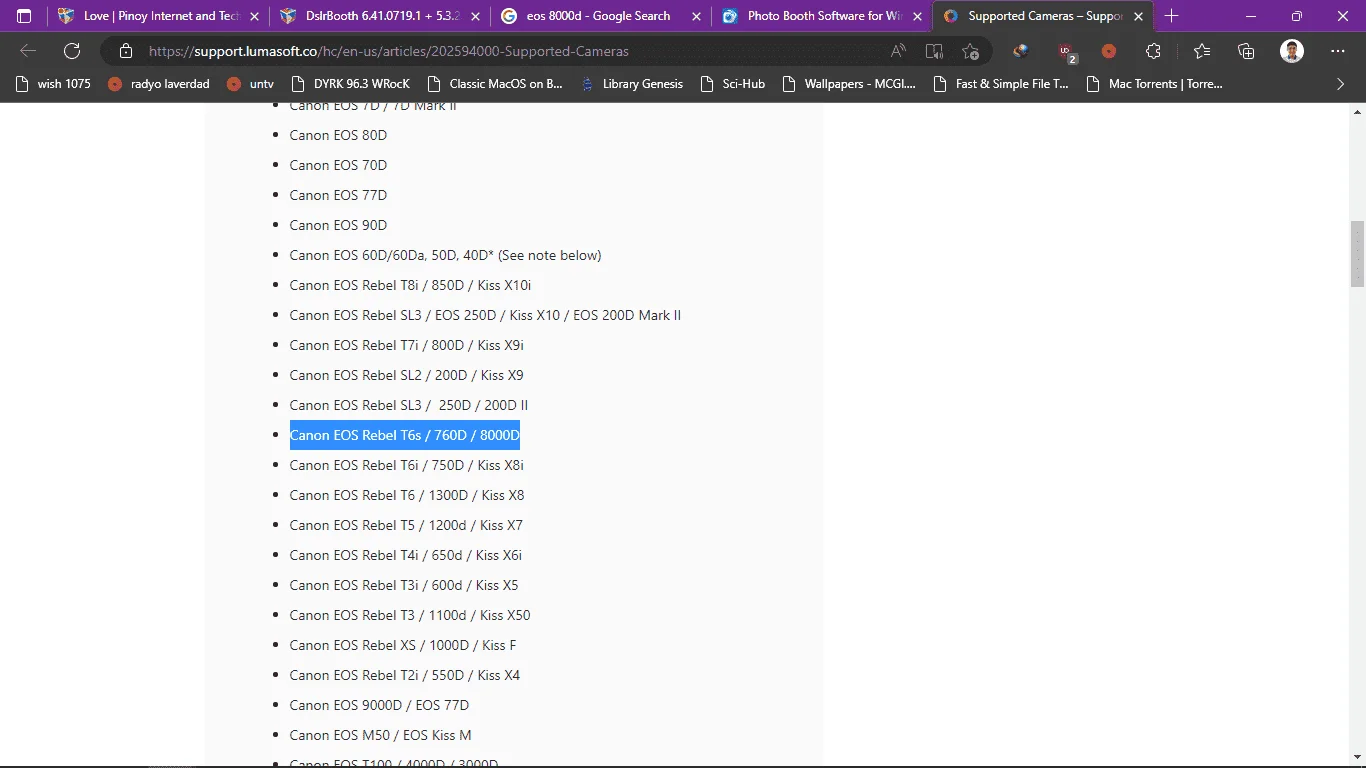Screen dimensions: 1366x768
Task: Click the vertical scrollbar thumb
Action: 1357,253
